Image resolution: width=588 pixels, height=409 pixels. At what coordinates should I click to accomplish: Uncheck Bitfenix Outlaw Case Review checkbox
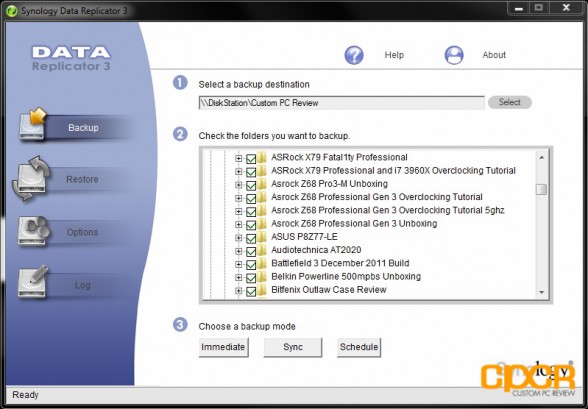pyautogui.click(x=251, y=291)
